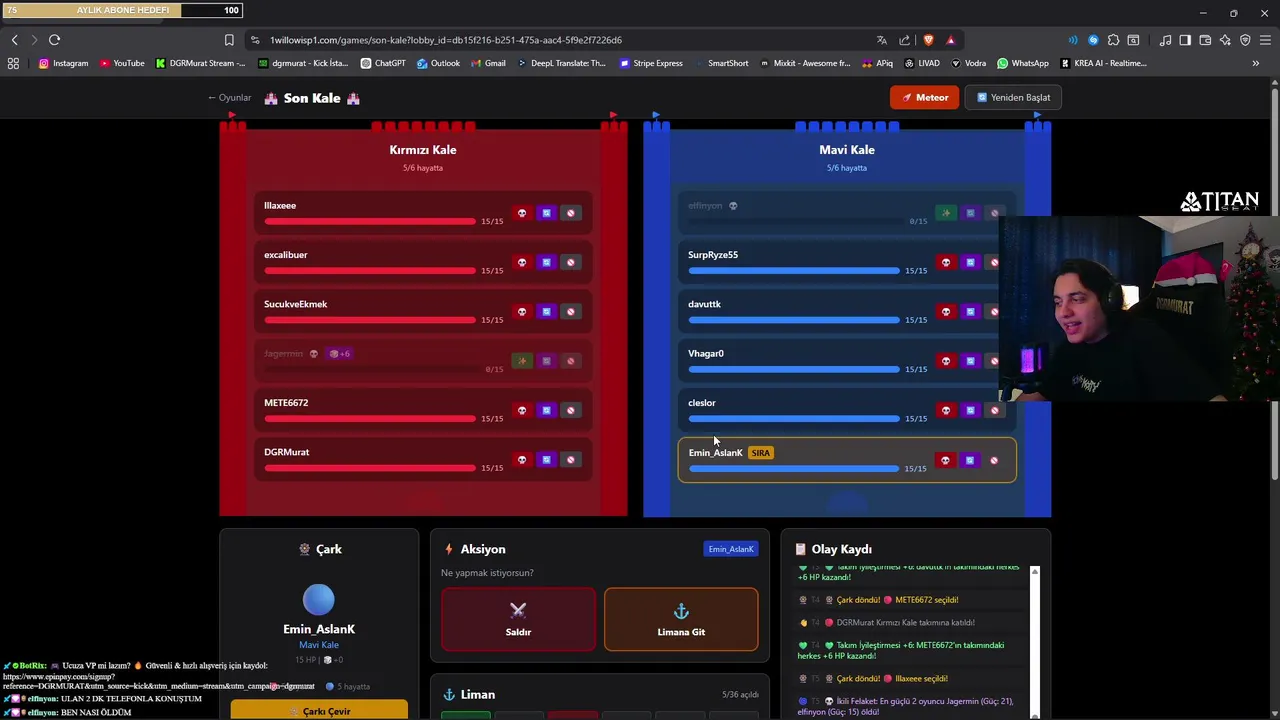Click the Olay Kaydı log scrollbar

pyautogui.click(x=1035, y=640)
